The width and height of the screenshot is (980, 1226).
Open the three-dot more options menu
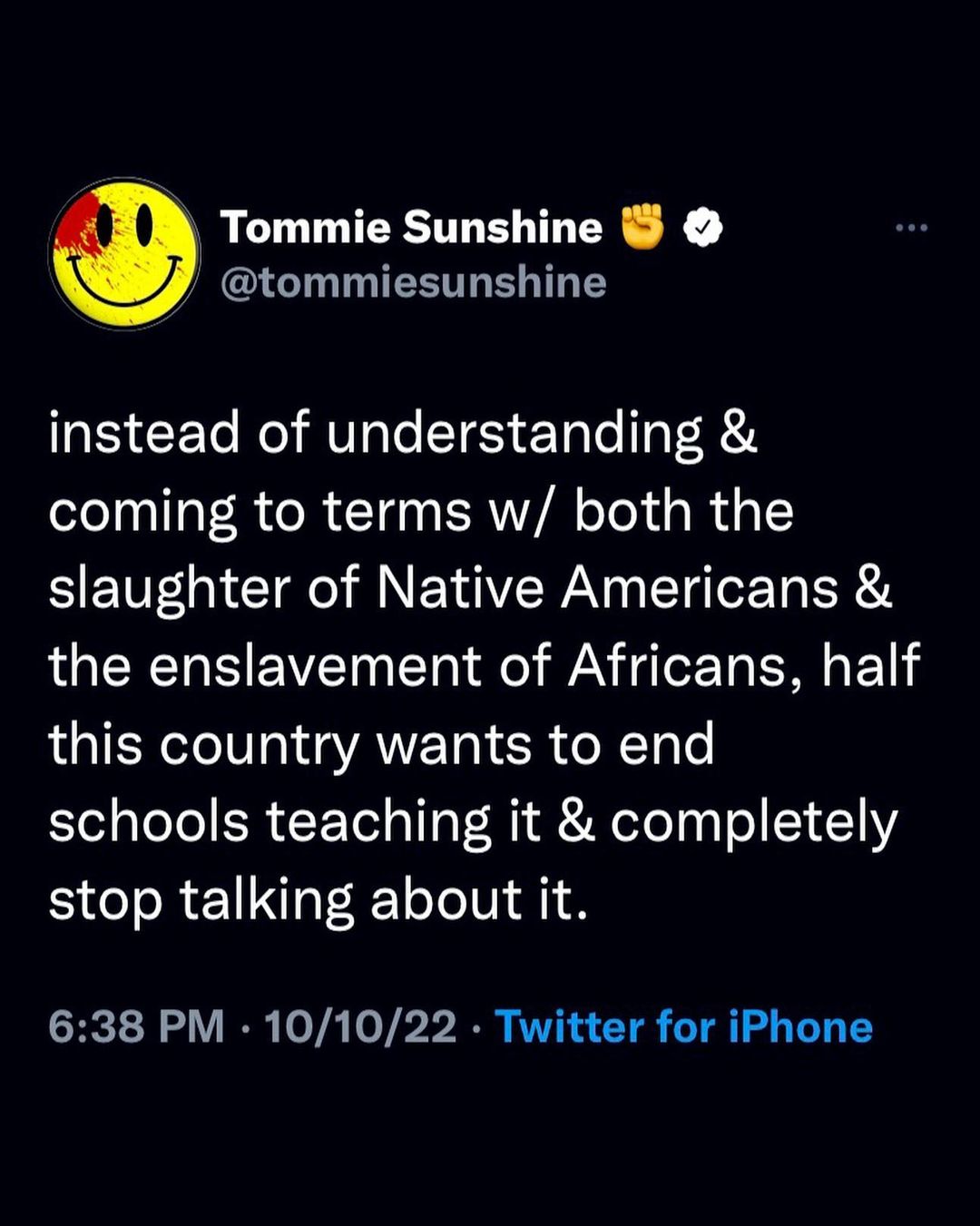pyautogui.click(x=911, y=228)
